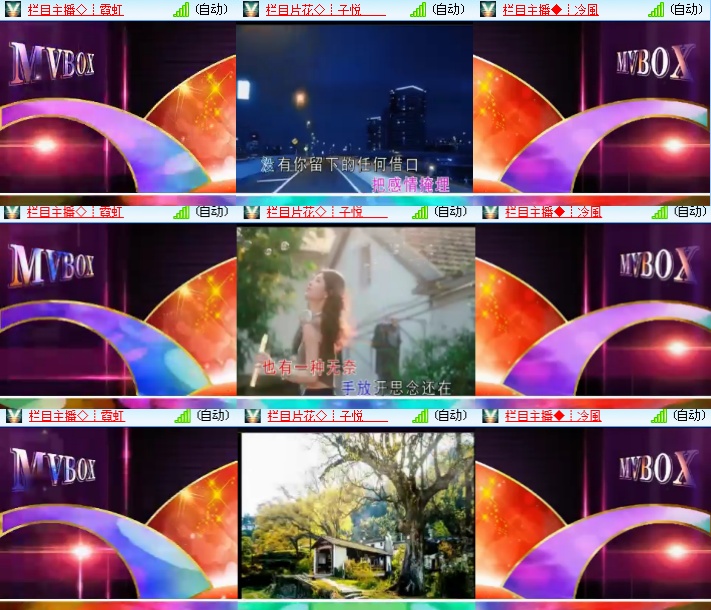This screenshot has width=711, height=610.
Task: Click the avatar icon beside 霞虹 in the top row
Action: tap(12, 10)
